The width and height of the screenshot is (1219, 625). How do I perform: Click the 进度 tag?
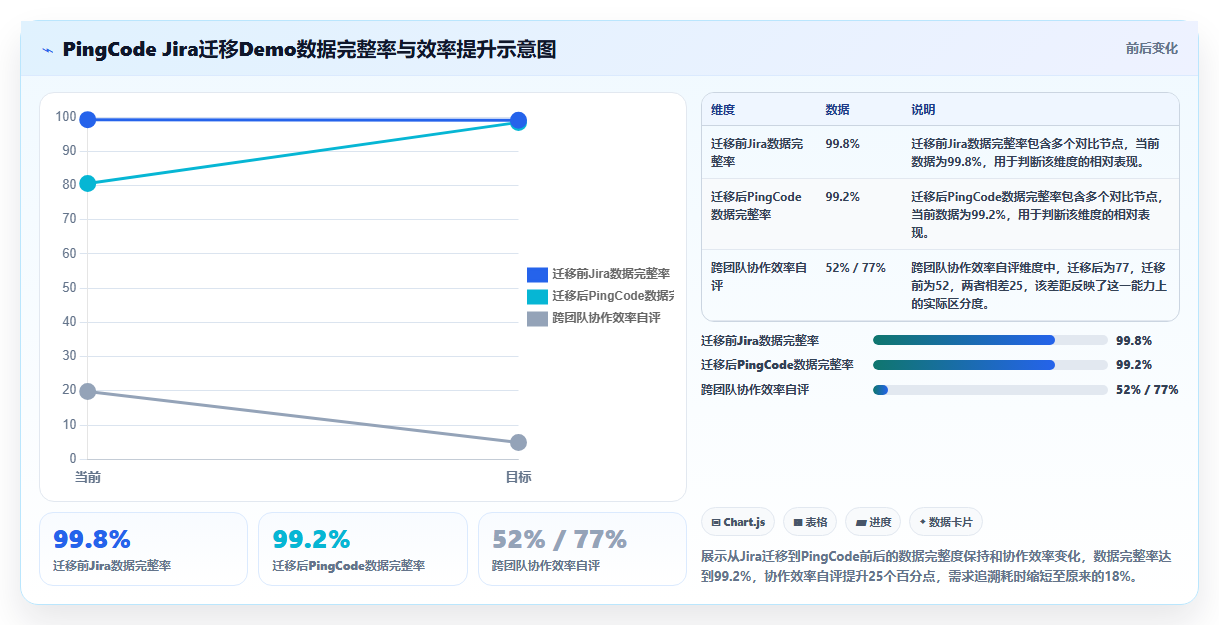click(872, 522)
